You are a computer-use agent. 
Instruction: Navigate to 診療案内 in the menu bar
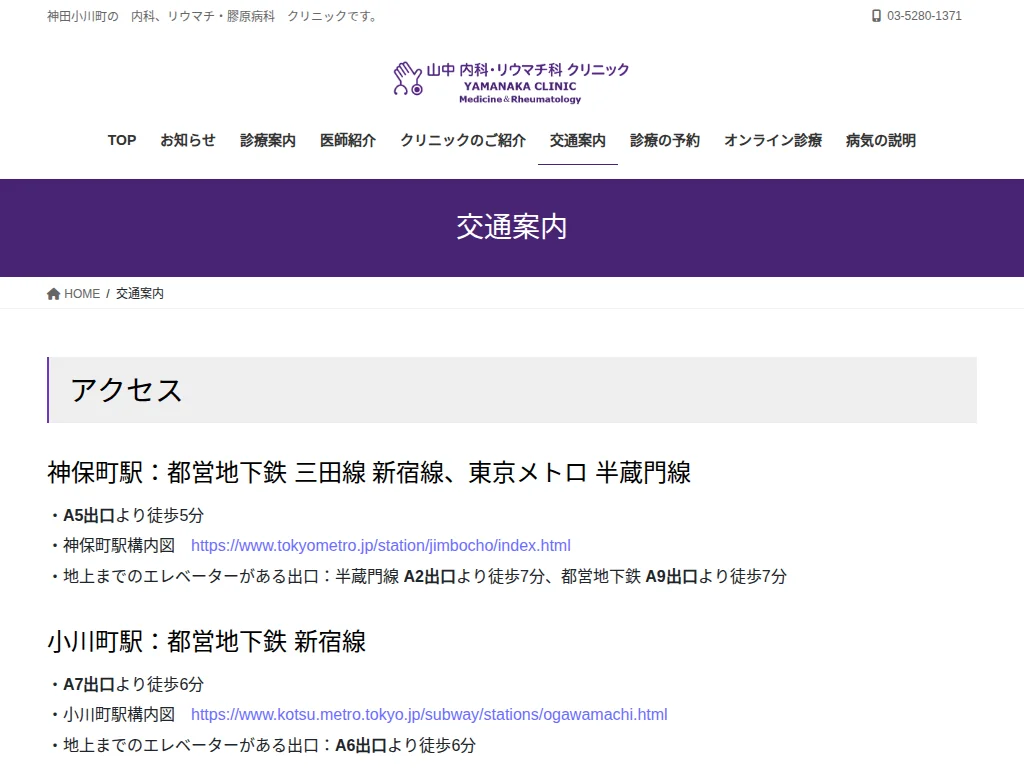point(267,141)
